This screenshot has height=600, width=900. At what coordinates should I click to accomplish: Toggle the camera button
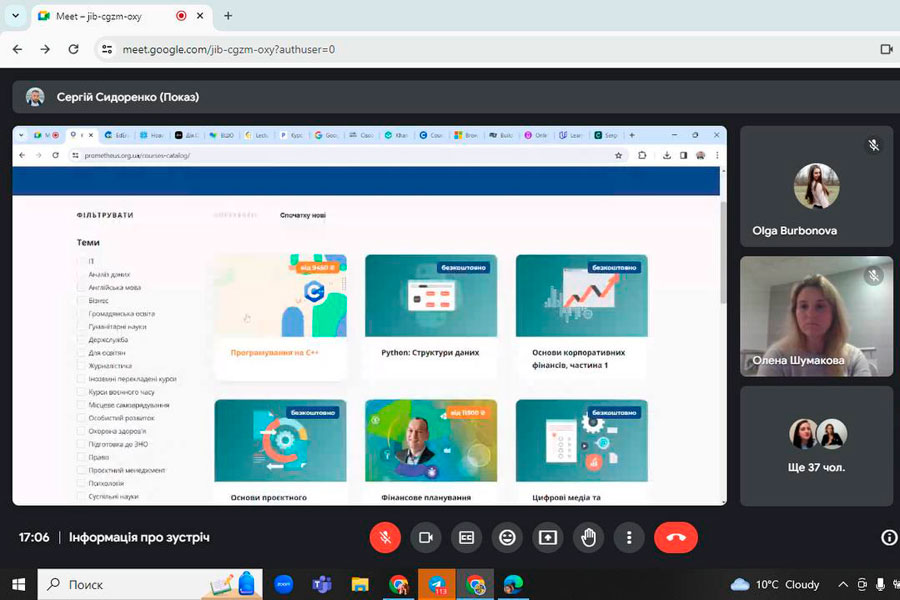[425, 537]
